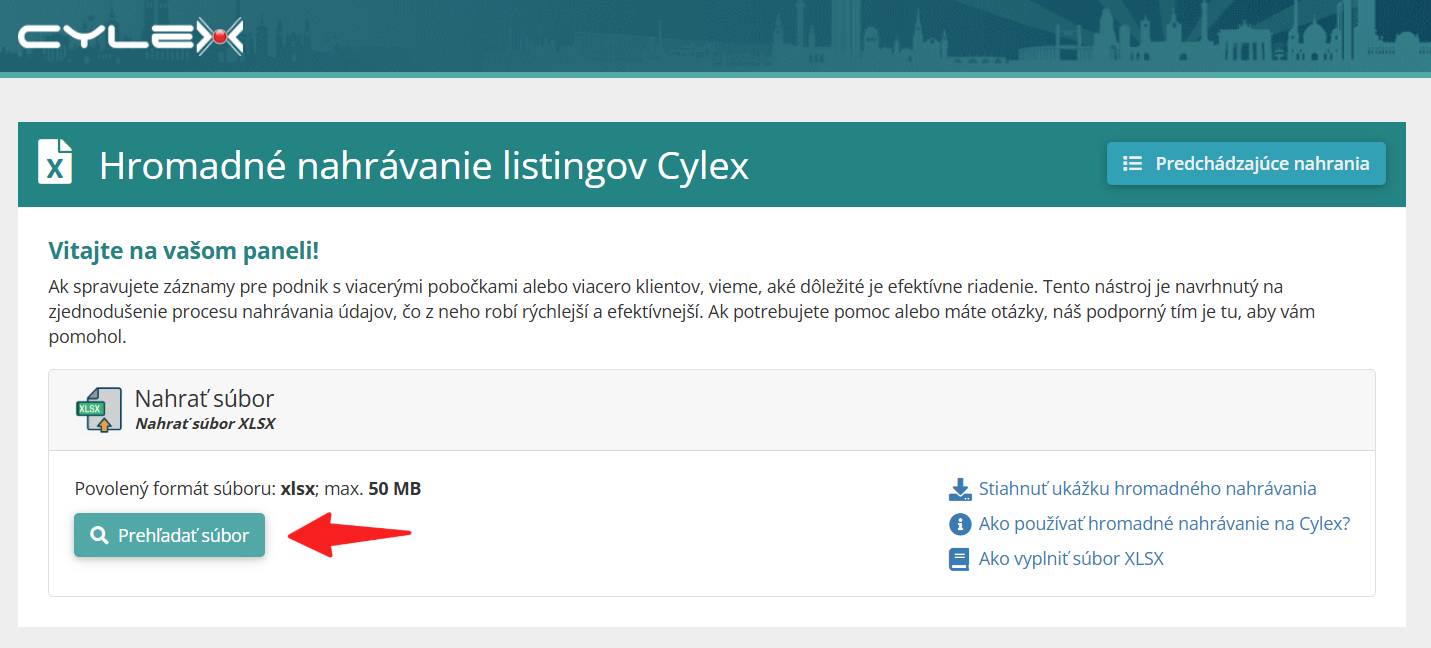Open Predchádzajúce nahrania

click(1246, 163)
